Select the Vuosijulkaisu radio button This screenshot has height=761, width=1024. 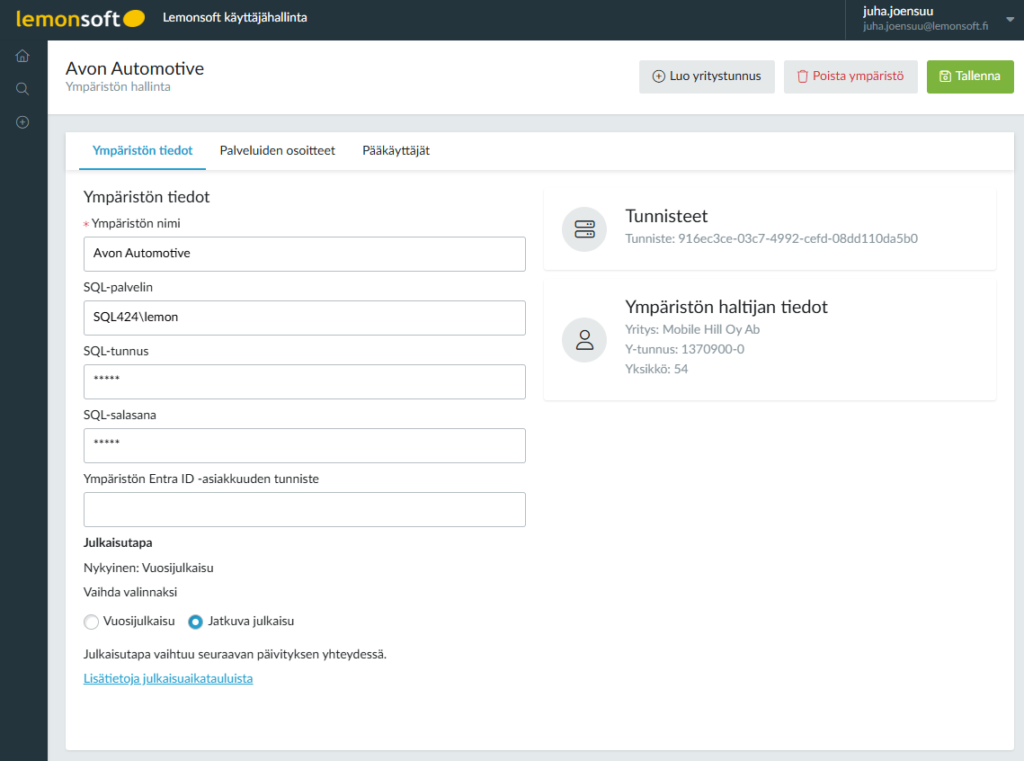[91, 622]
